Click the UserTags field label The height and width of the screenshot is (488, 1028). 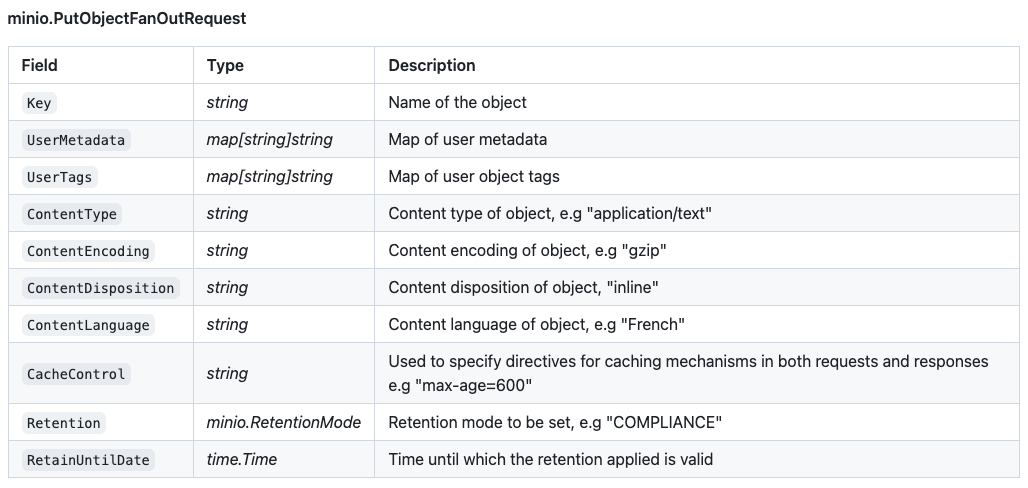(x=59, y=177)
